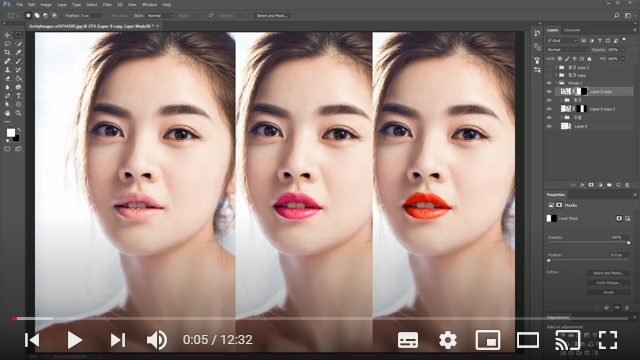
Task: Open the blend mode Normal dropdown
Action: pyautogui.click(x=567, y=50)
